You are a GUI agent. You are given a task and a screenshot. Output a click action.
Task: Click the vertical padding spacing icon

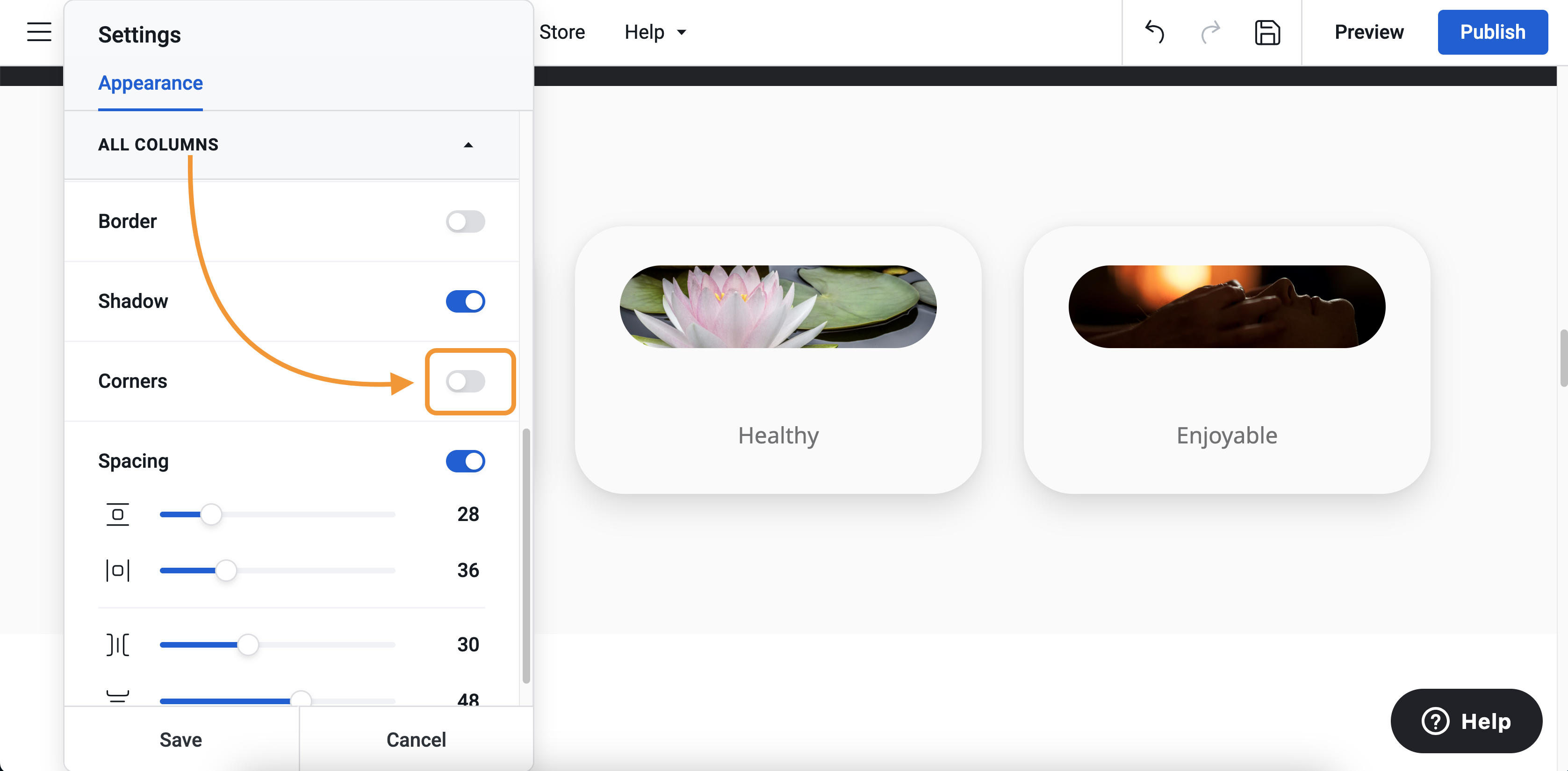(x=117, y=514)
